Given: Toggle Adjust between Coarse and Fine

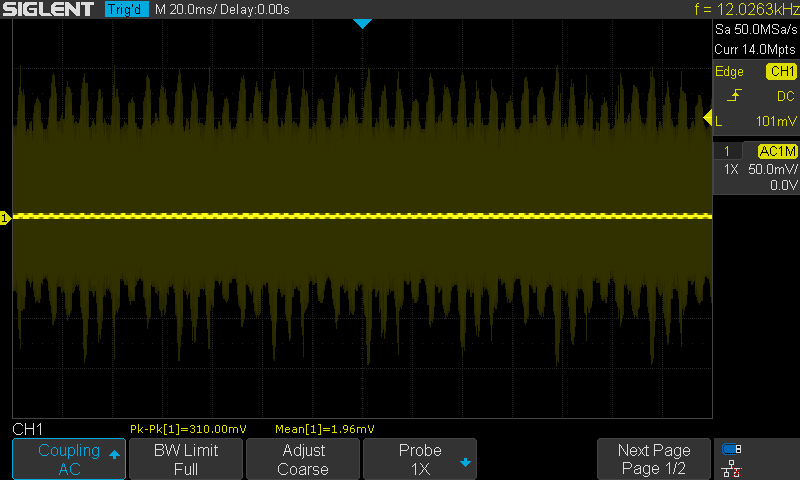Looking at the screenshot, I should click(x=302, y=459).
